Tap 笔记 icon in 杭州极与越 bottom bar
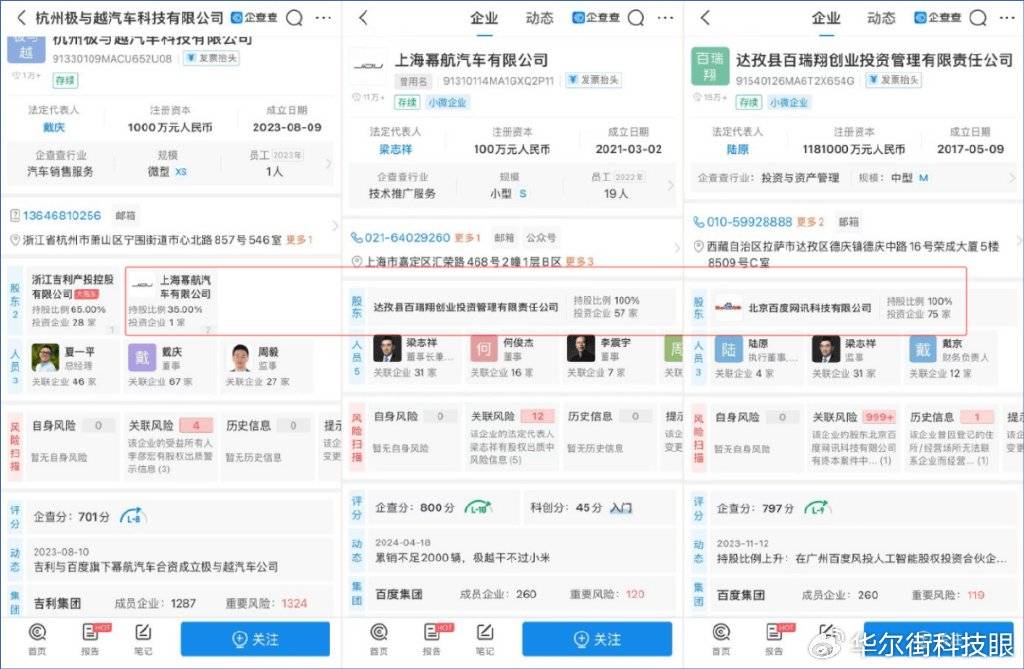Image resolution: width=1024 pixels, height=669 pixels. pos(143,638)
